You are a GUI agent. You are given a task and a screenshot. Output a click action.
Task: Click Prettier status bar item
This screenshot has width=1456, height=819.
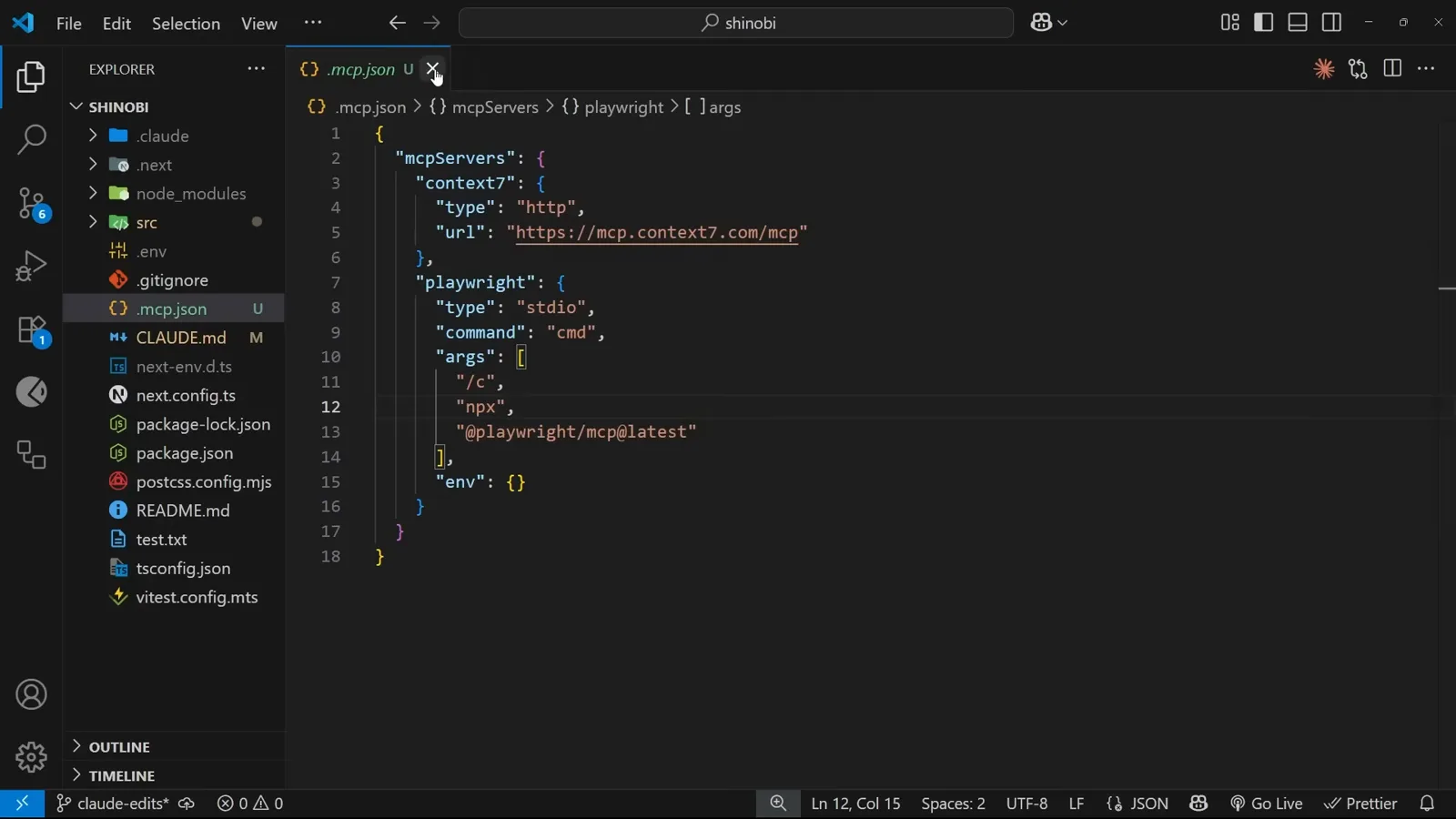(x=1360, y=804)
